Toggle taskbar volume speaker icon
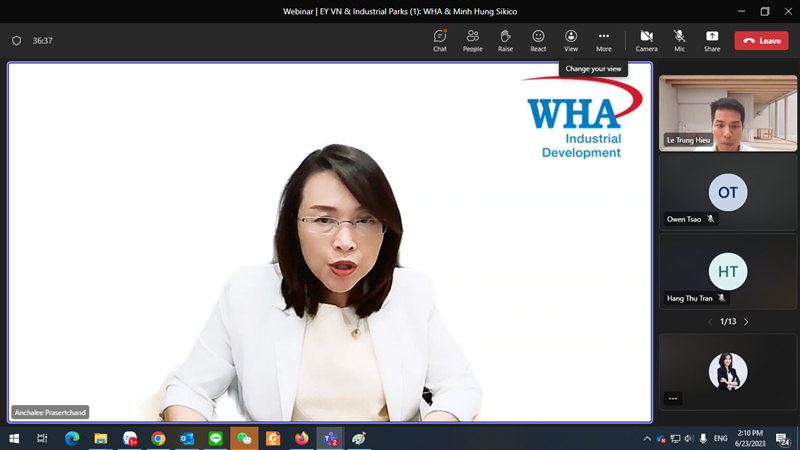The image size is (800, 450). tap(689, 438)
